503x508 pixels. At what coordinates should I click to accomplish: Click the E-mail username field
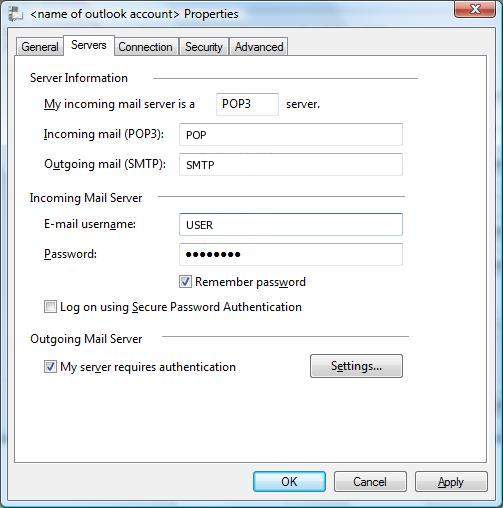pos(291,225)
